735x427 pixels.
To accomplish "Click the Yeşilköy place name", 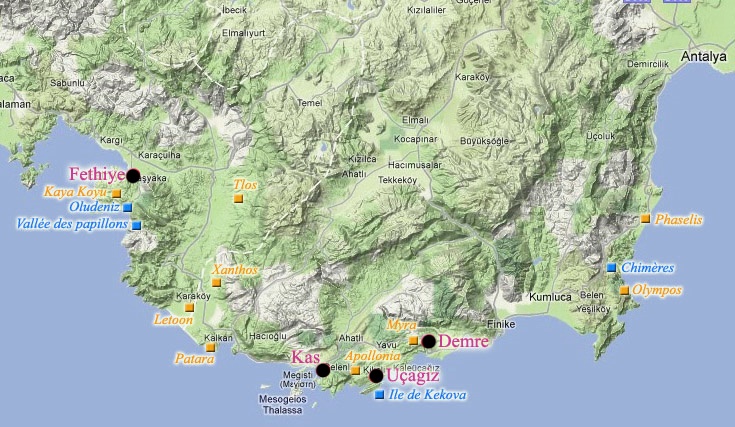I will (593, 309).
